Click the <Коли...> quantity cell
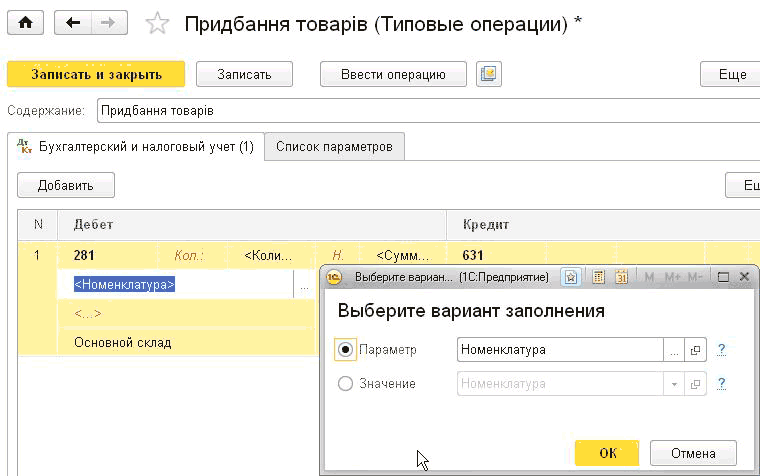This screenshot has height=476, width=760. point(269,255)
